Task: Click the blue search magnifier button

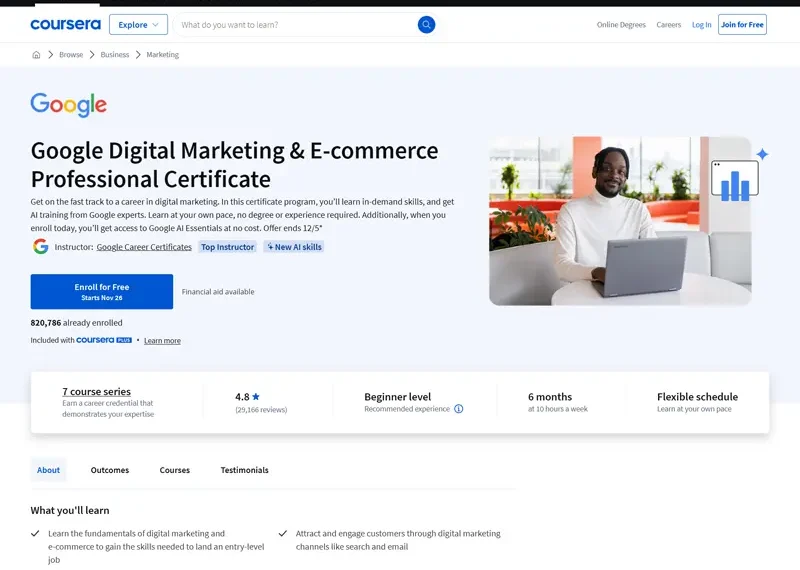Action: pyautogui.click(x=426, y=24)
